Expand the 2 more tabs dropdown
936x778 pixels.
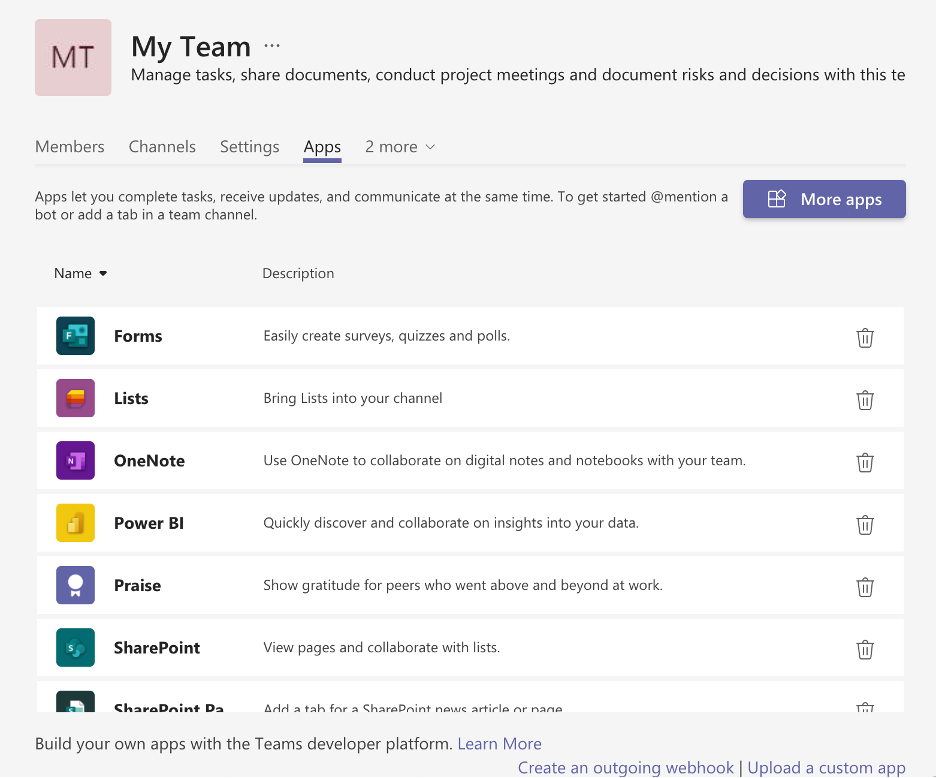click(x=400, y=146)
